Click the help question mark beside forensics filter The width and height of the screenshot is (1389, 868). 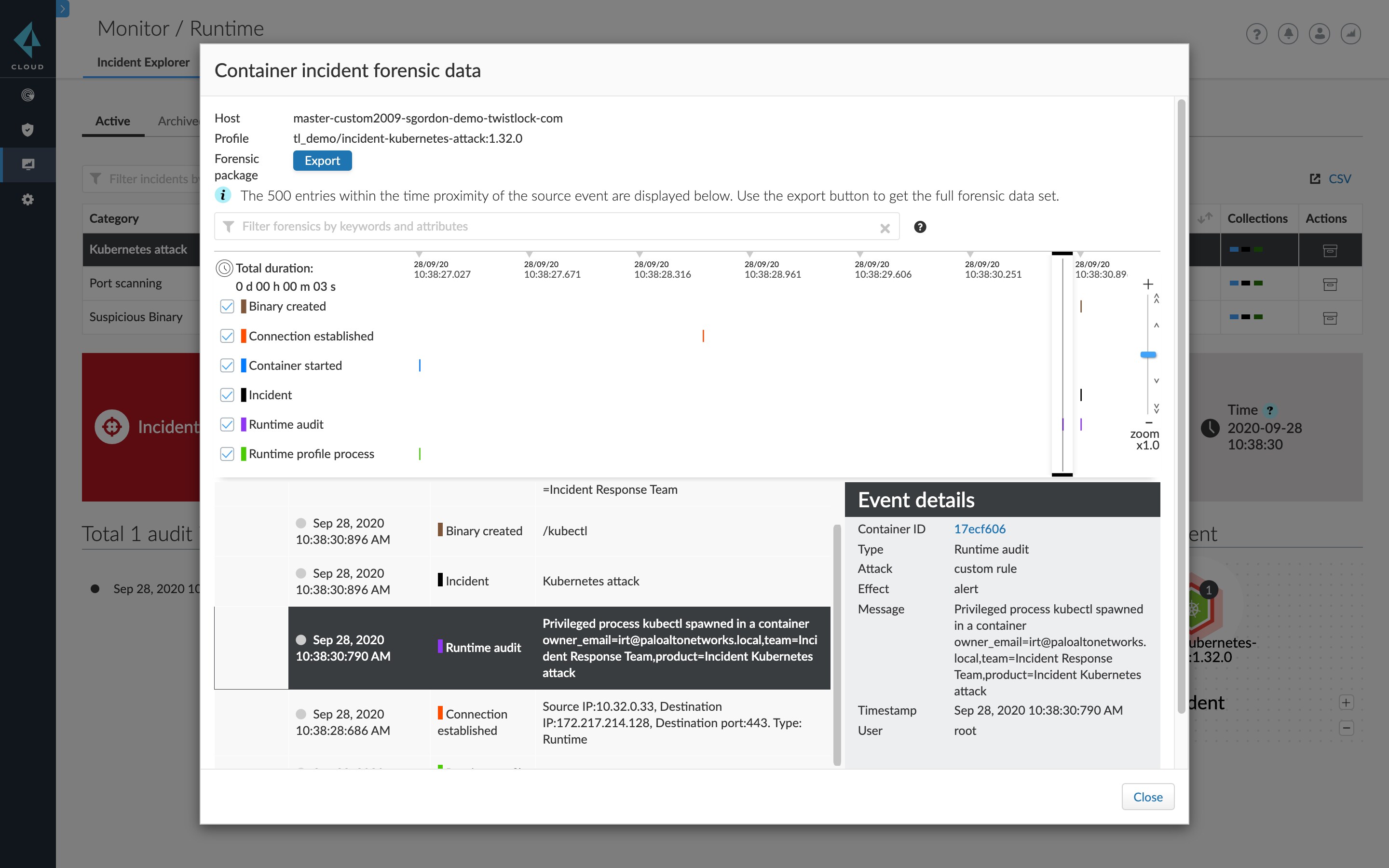point(920,227)
